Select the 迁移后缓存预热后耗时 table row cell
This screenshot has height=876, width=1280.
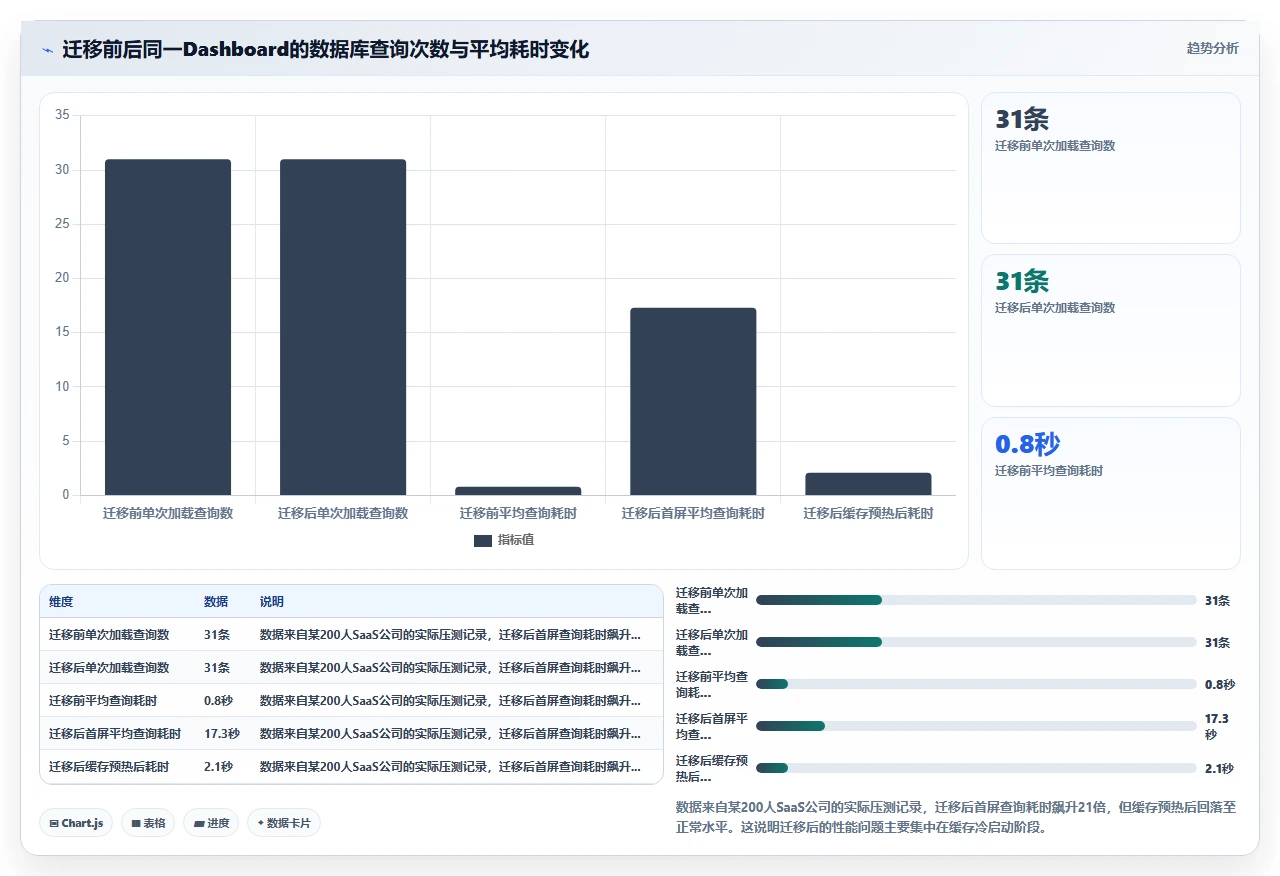pos(109,767)
